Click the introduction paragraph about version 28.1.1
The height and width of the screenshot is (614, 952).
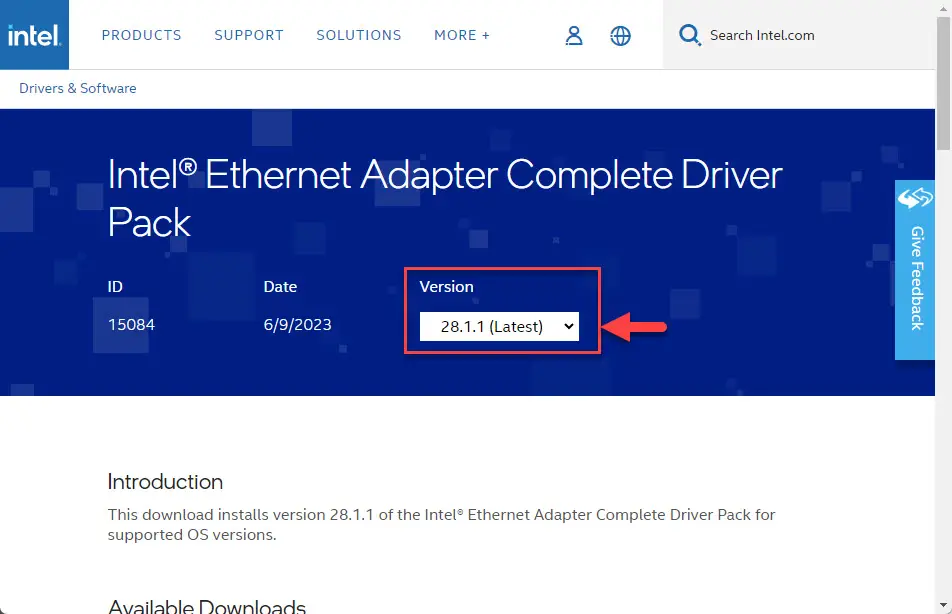441,525
